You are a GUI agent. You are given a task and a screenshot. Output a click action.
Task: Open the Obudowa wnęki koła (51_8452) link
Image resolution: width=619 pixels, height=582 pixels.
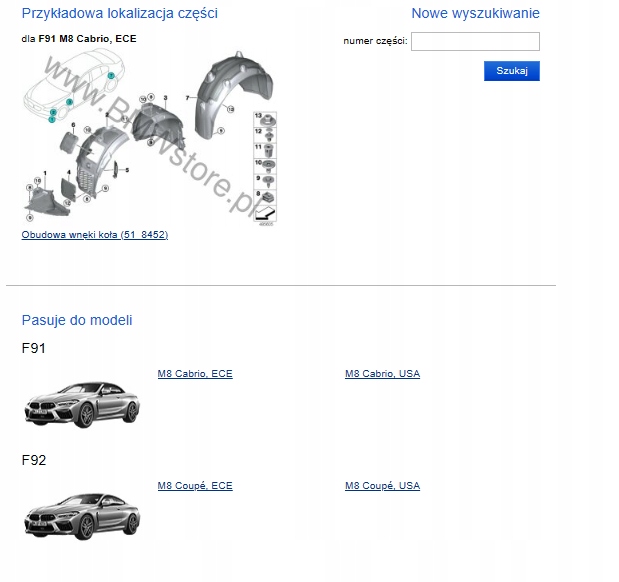click(x=95, y=235)
